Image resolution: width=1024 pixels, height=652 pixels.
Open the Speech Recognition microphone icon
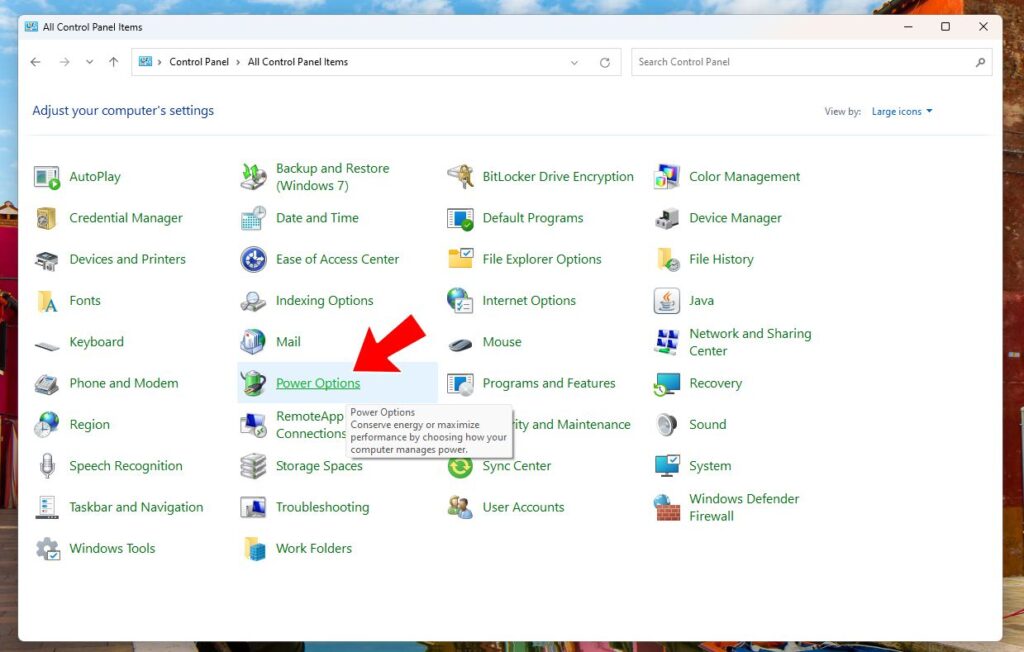47,466
